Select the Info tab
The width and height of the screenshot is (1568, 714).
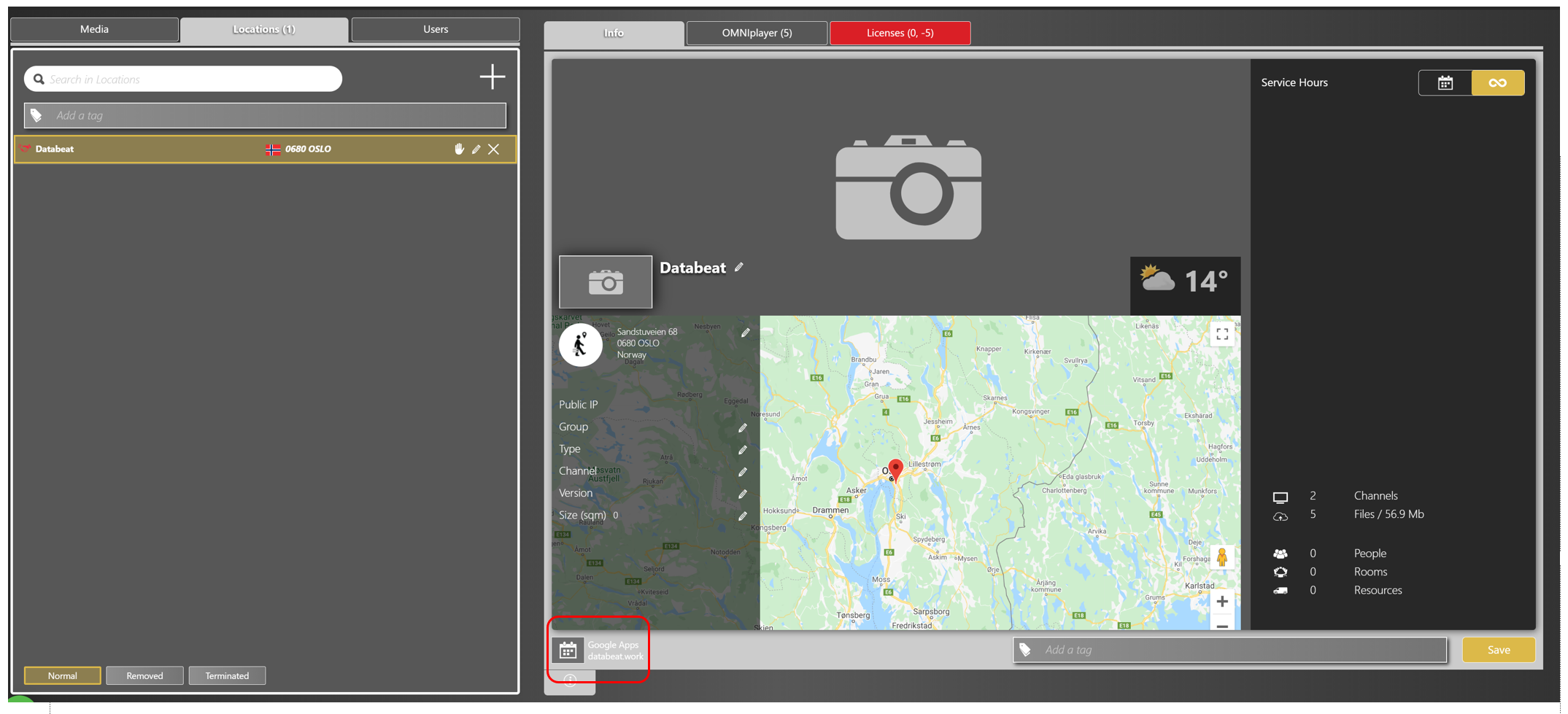(614, 33)
